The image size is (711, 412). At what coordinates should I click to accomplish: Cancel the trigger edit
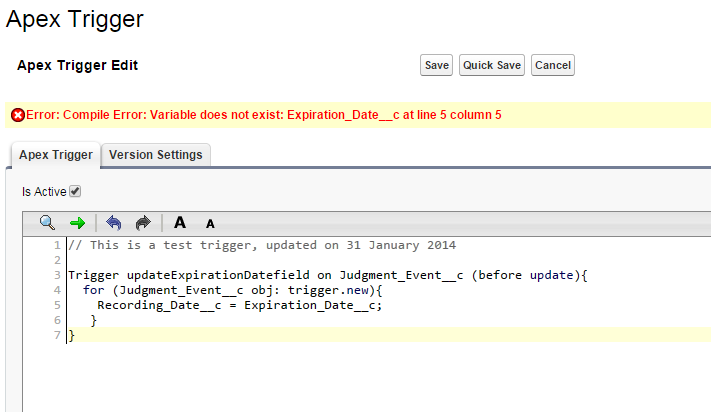(x=553, y=65)
